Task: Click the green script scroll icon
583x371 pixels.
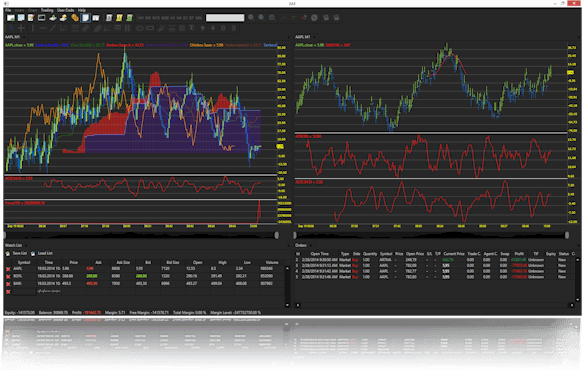Action: coord(130,17)
